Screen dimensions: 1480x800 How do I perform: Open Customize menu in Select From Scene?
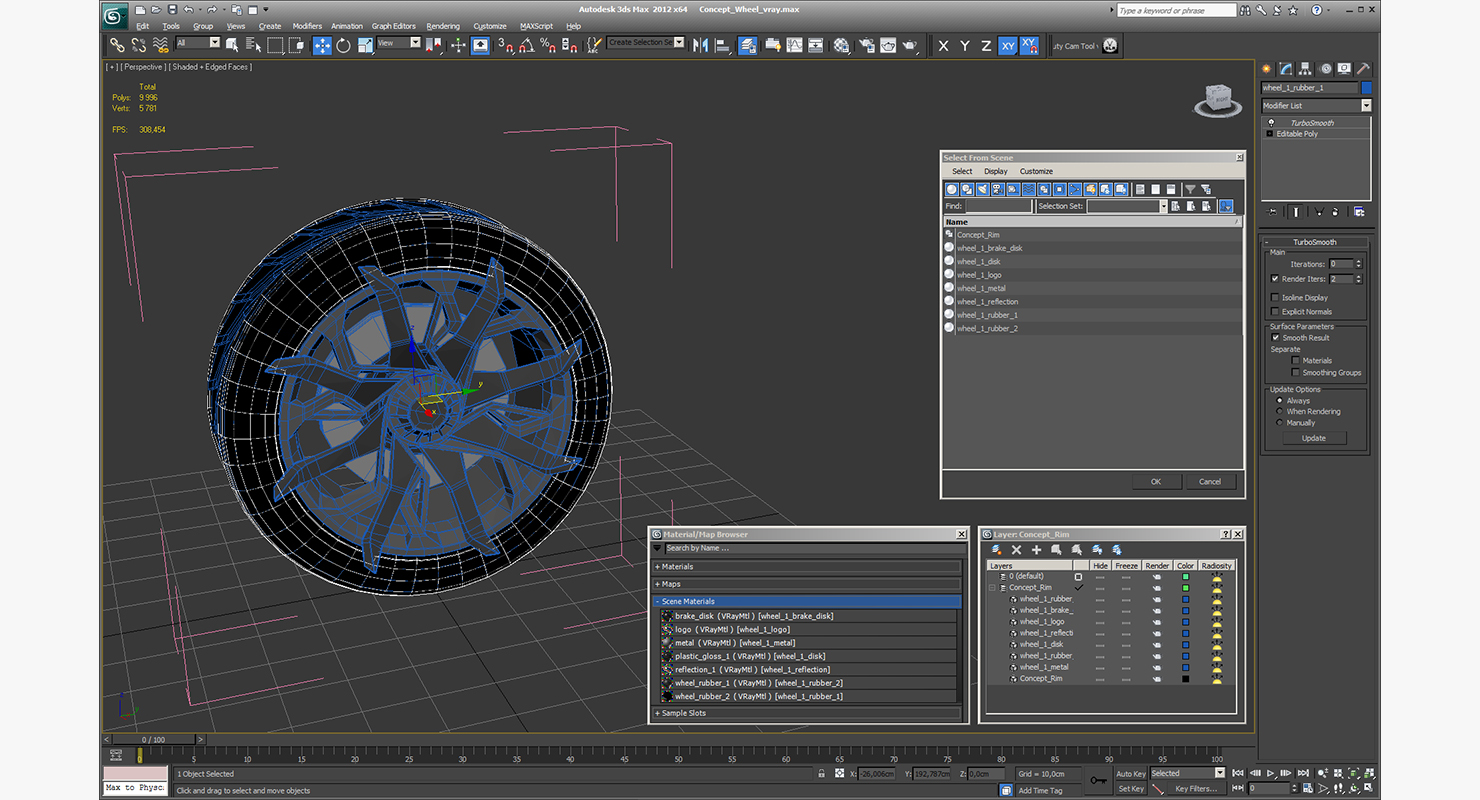click(1036, 171)
